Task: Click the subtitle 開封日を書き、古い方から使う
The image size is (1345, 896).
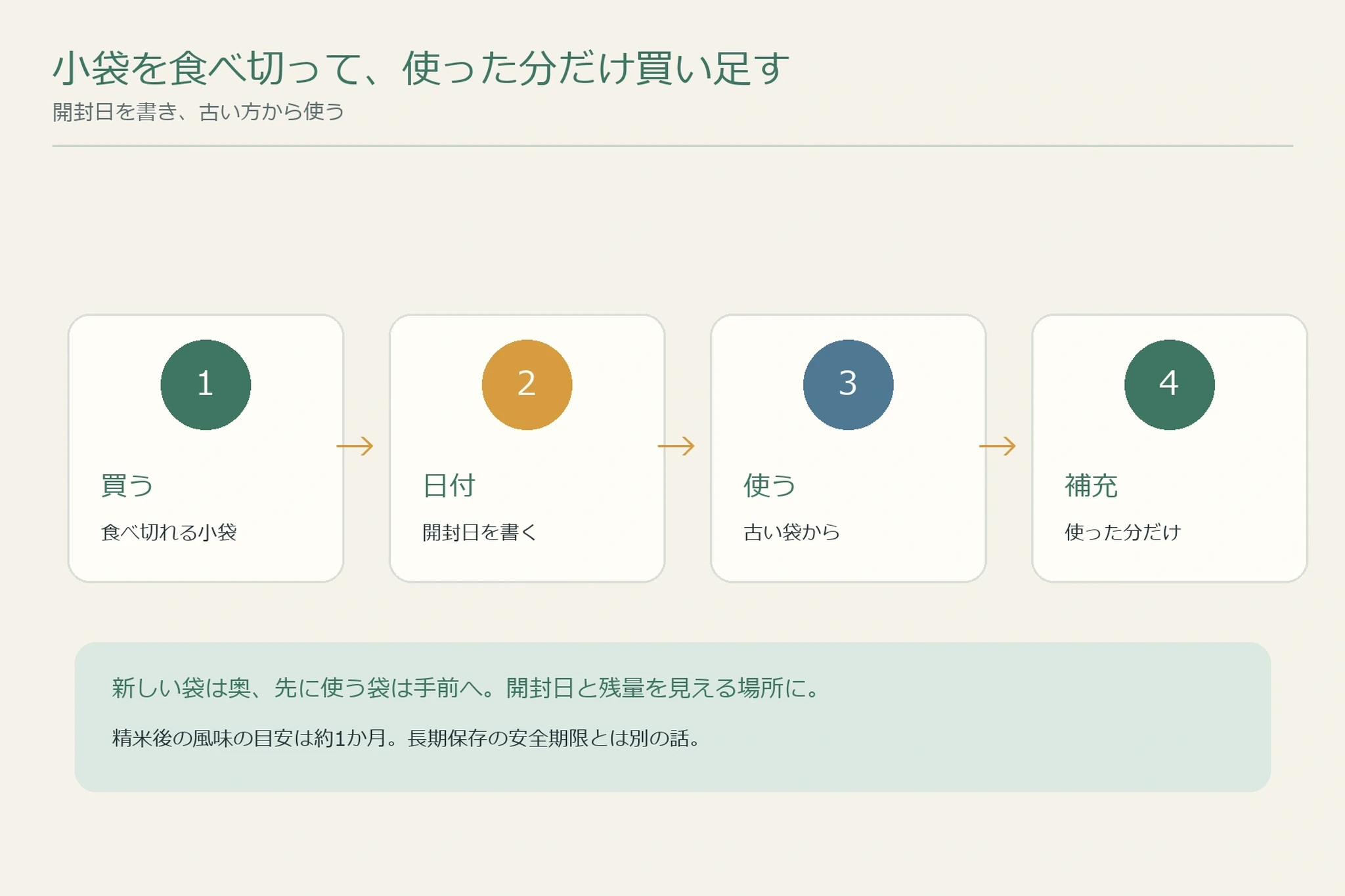Action: click(x=198, y=112)
